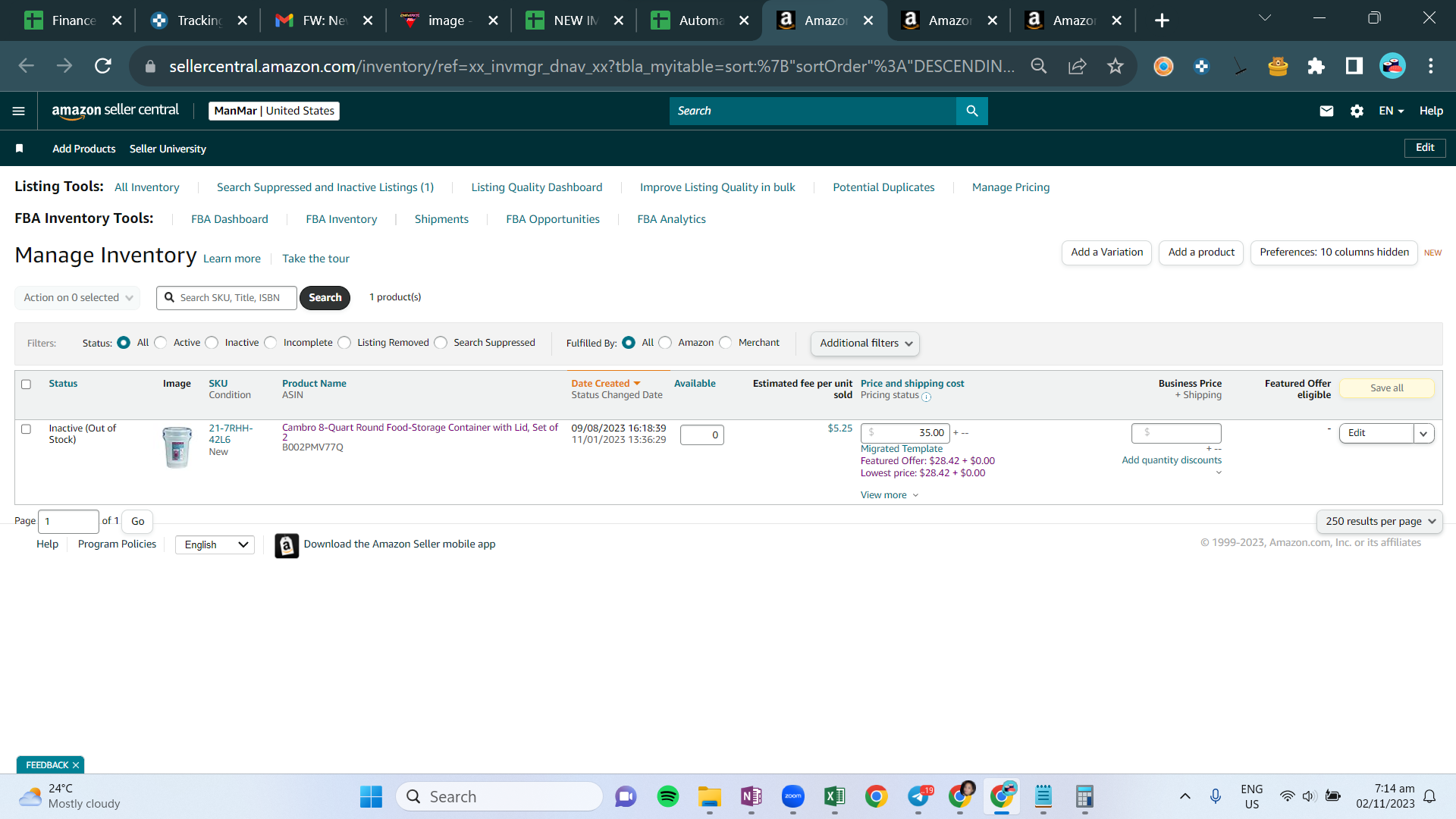
Task: Click the Available quantity field
Action: pyautogui.click(x=702, y=435)
